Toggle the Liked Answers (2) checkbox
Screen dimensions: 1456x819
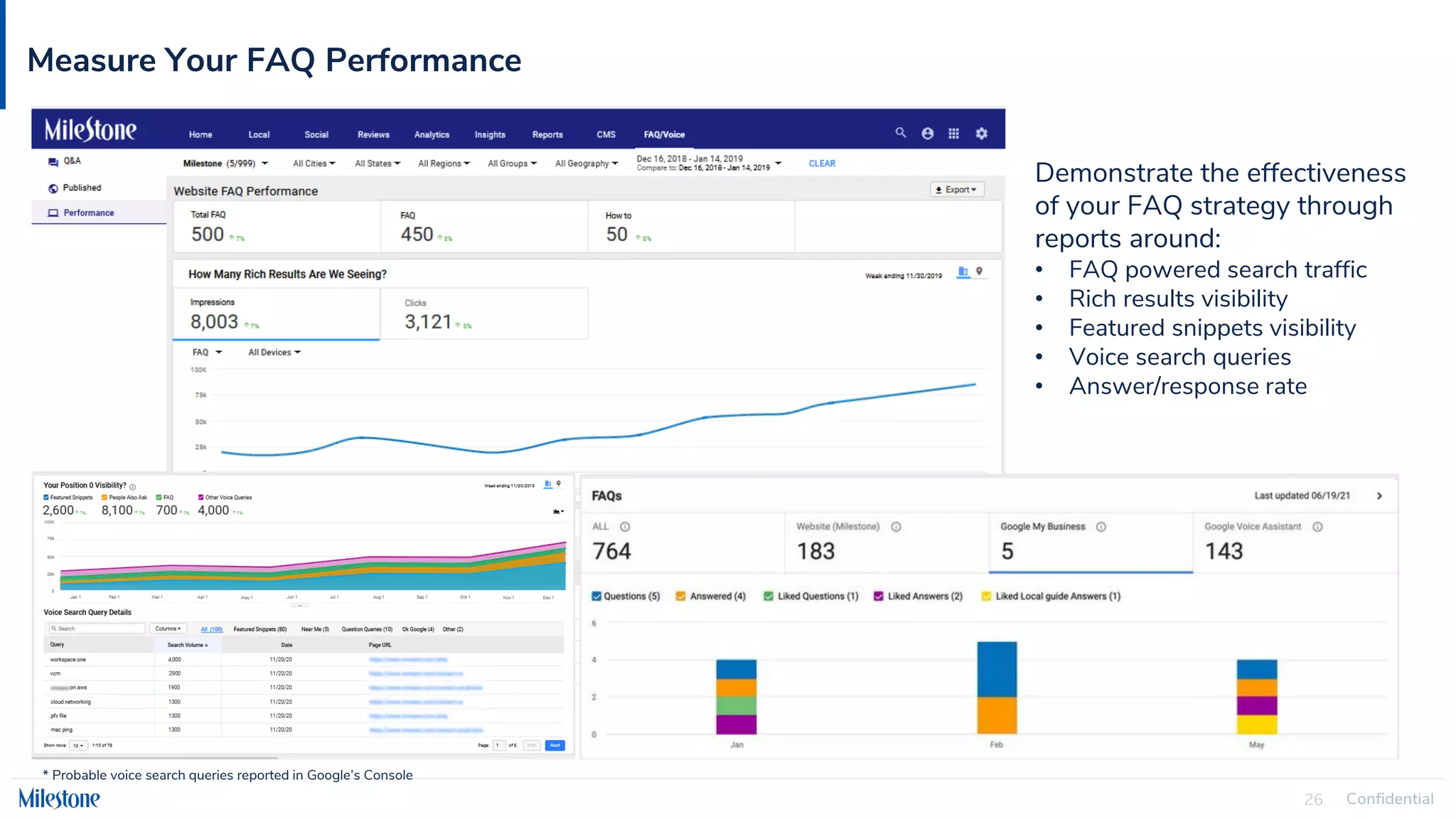point(879,596)
